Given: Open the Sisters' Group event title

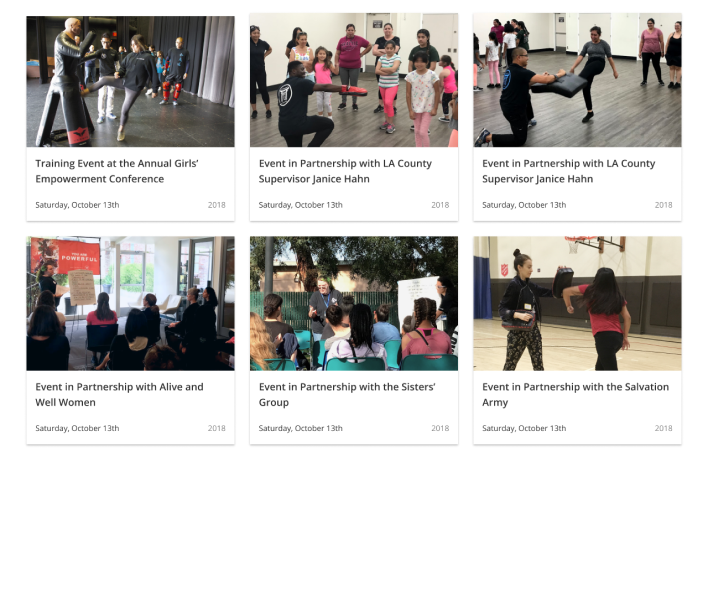Looking at the screenshot, I should [347, 395].
